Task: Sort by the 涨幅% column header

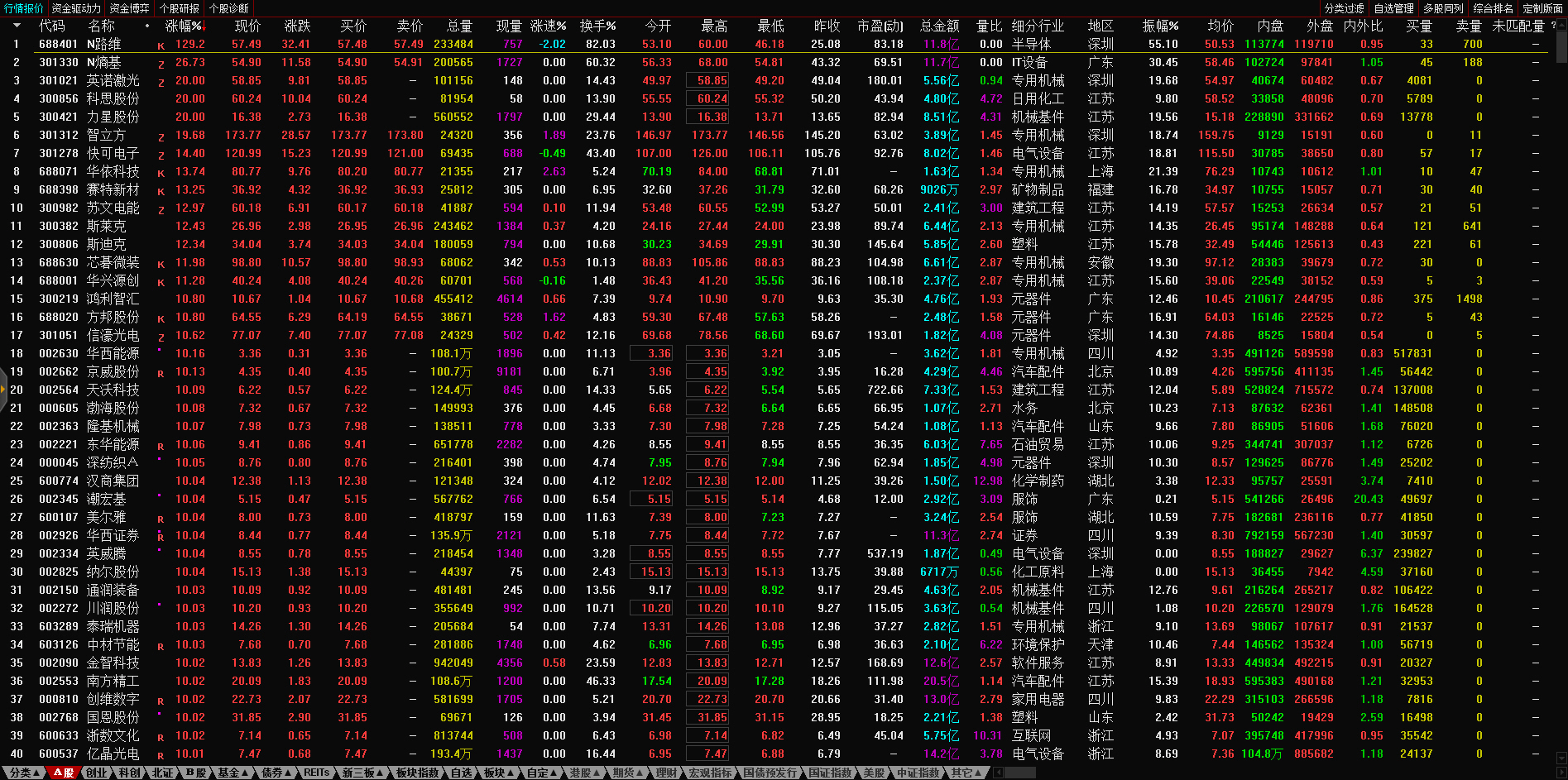Action: pos(184,26)
